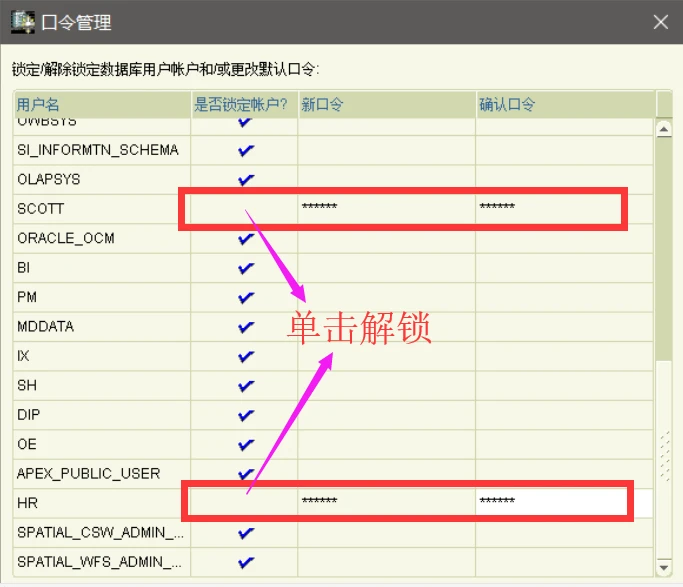Click the scroll down arrow button
This screenshot has height=587, width=683.
coord(663,567)
